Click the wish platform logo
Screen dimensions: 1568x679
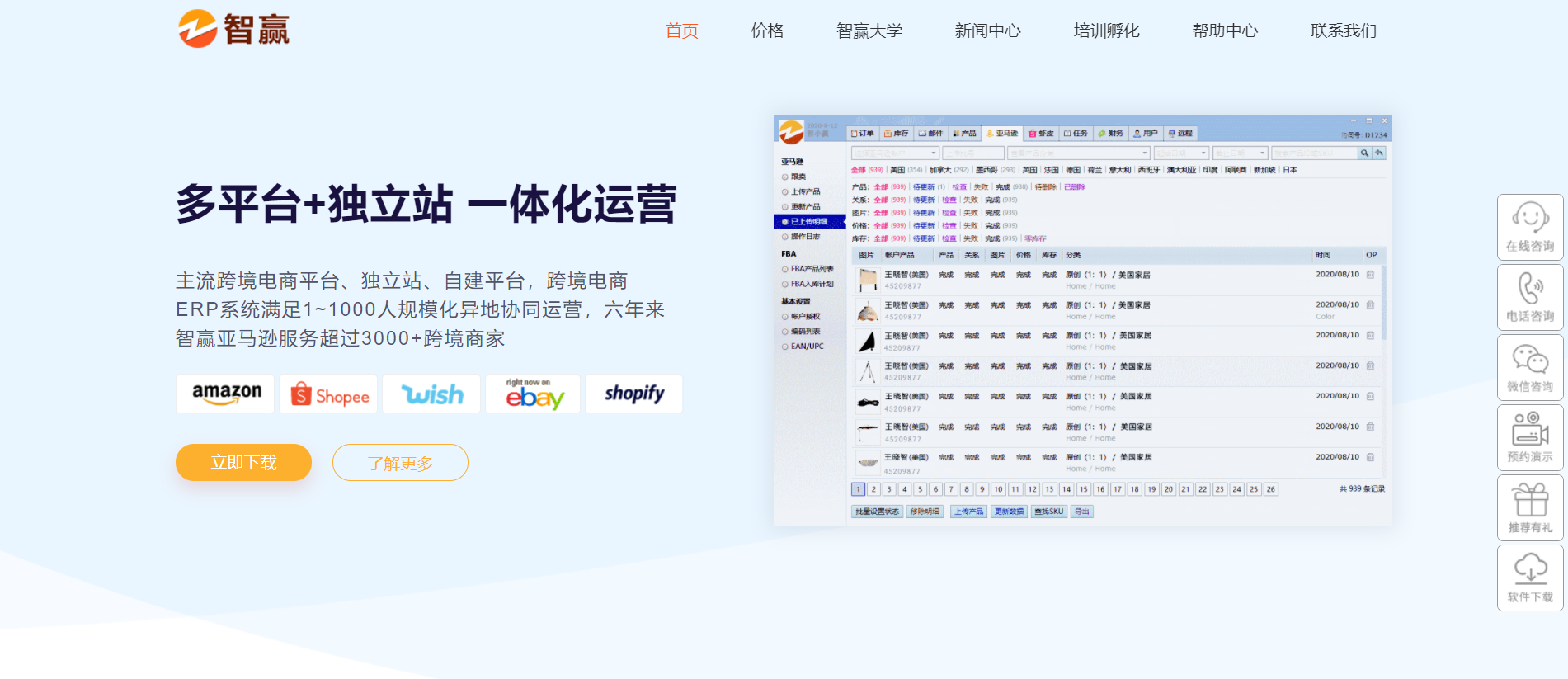tap(431, 394)
